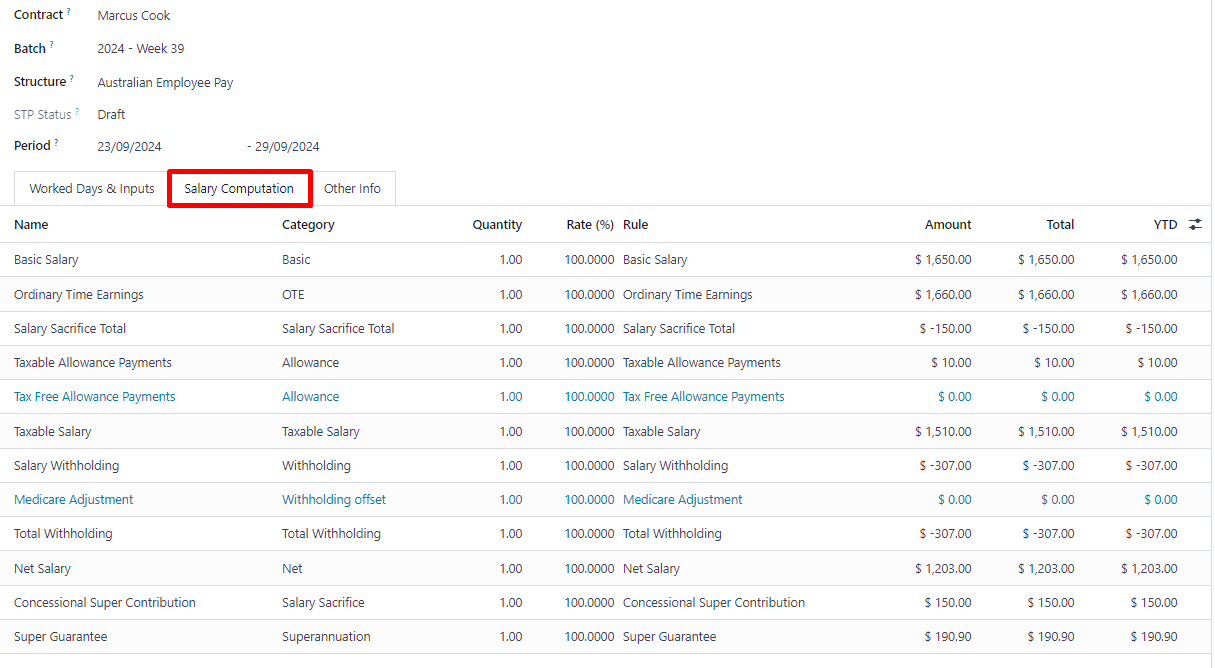1215x668 pixels.
Task: Click the help question mark beside Period
Action: click(56, 142)
